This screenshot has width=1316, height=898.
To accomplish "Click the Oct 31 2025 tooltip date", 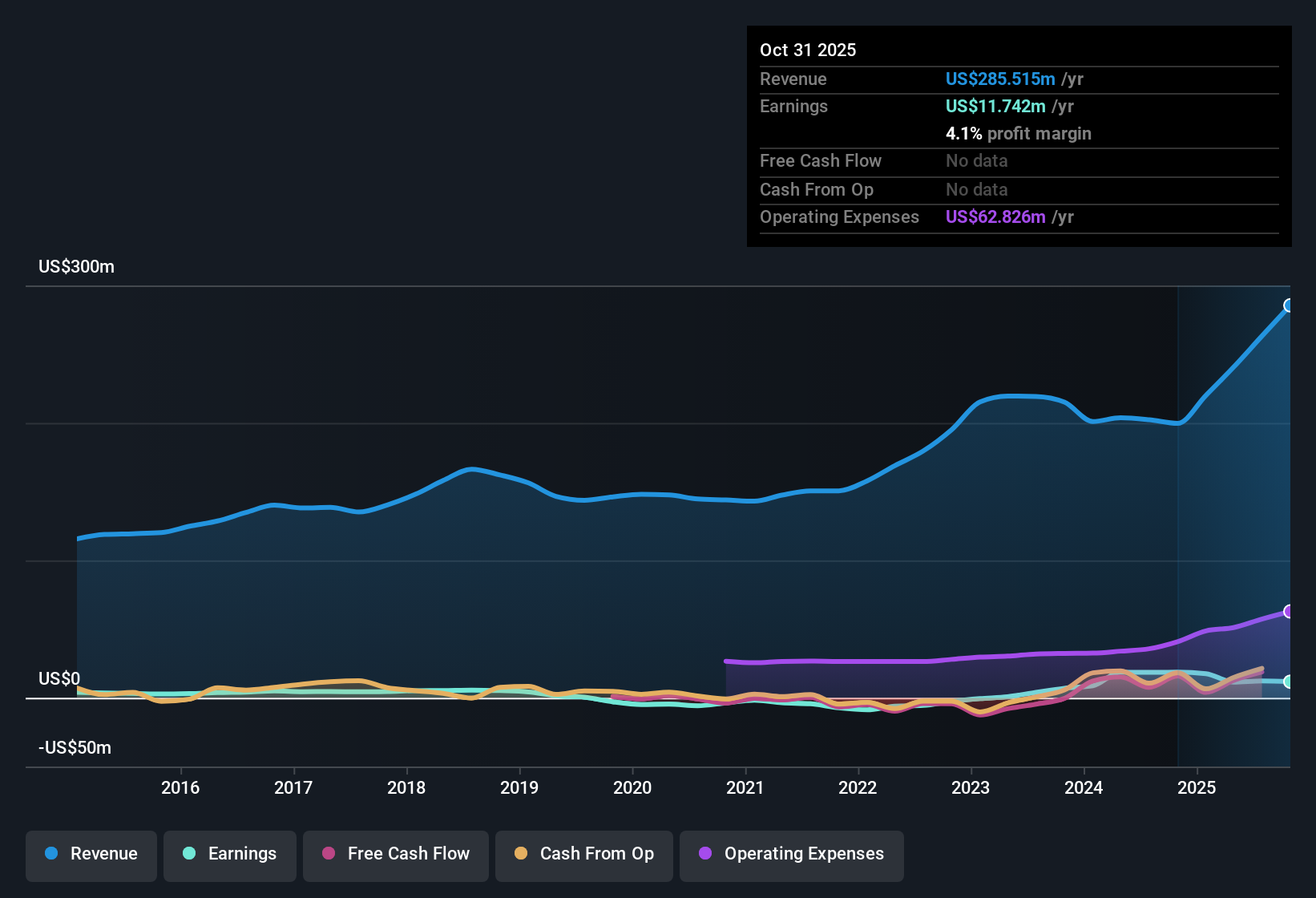I will tap(808, 50).
